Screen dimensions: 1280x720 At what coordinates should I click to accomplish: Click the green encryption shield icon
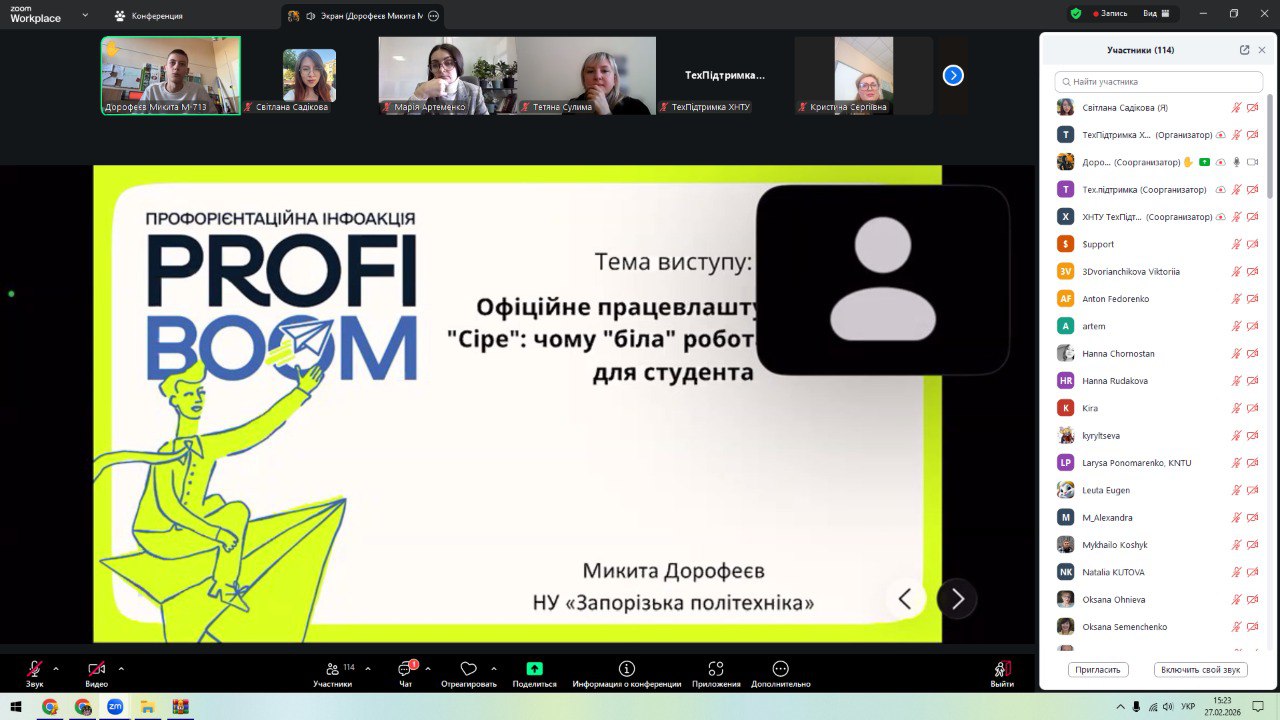click(x=1076, y=14)
